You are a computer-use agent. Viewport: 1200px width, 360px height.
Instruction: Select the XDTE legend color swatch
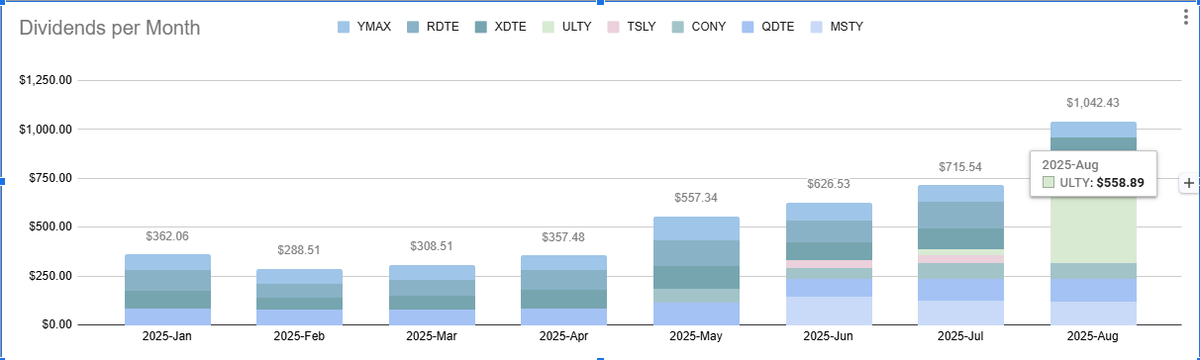click(x=481, y=27)
